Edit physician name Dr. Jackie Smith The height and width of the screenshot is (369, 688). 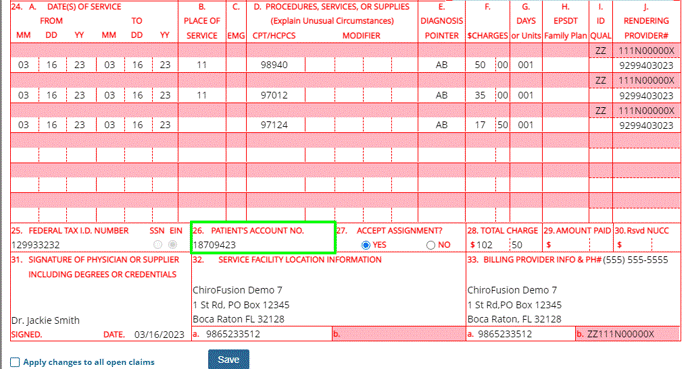coord(46,320)
